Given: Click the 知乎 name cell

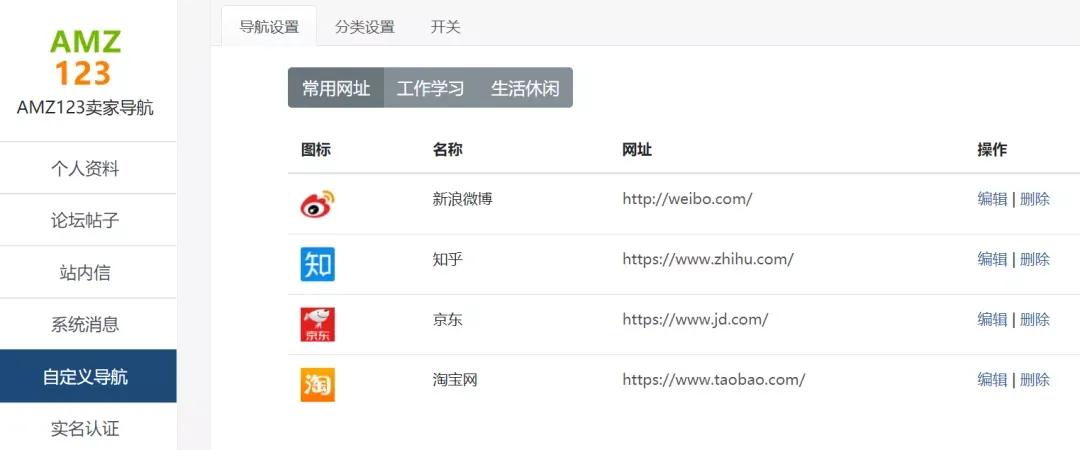Looking at the screenshot, I should click(x=447, y=259).
